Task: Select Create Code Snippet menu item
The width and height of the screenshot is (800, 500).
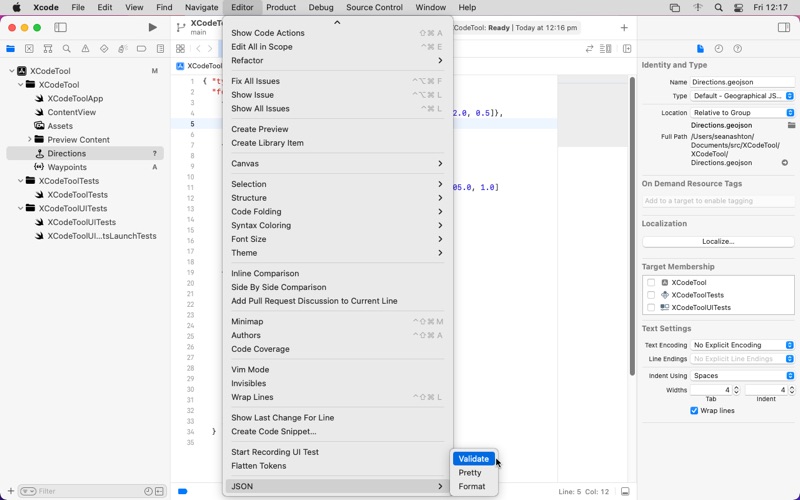Action: point(337,431)
